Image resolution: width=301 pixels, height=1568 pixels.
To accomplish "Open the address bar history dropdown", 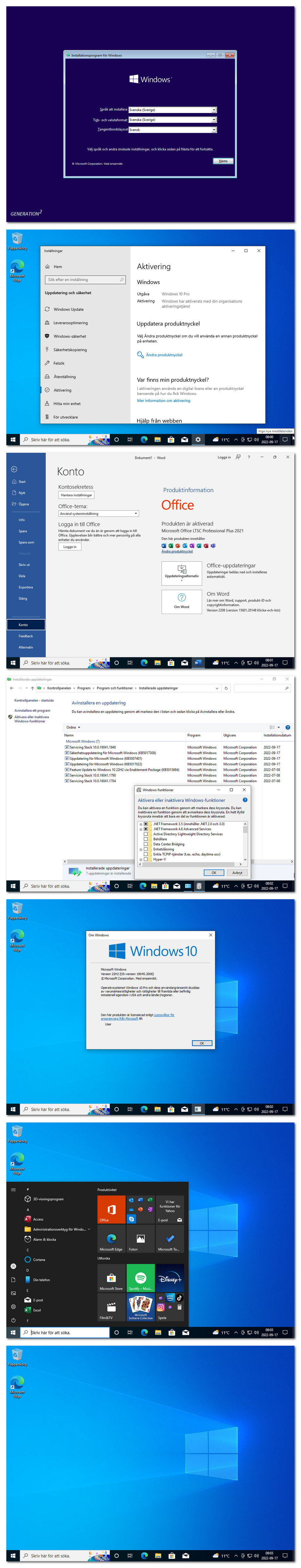I will [x=217, y=688].
